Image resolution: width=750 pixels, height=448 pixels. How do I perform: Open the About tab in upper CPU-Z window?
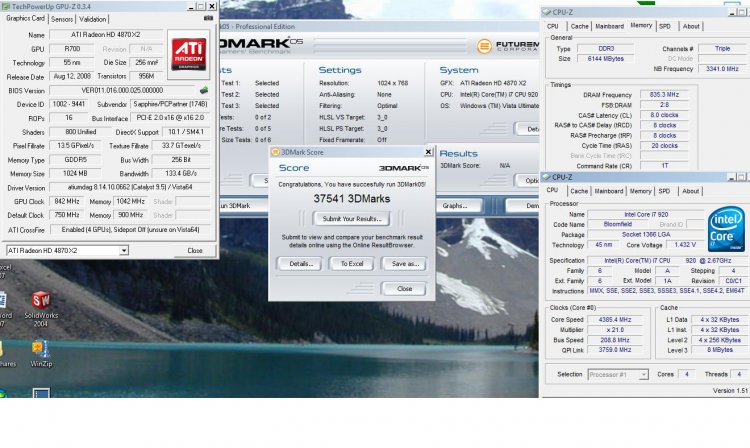[x=691, y=26]
